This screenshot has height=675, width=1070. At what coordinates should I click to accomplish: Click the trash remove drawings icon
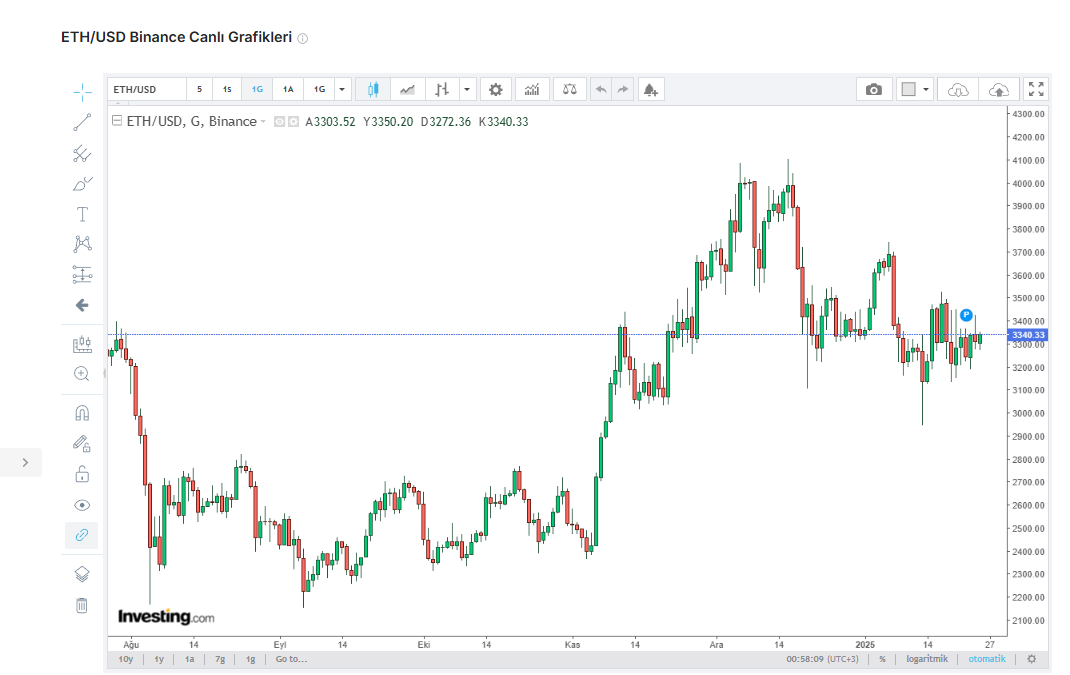tap(82, 605)
